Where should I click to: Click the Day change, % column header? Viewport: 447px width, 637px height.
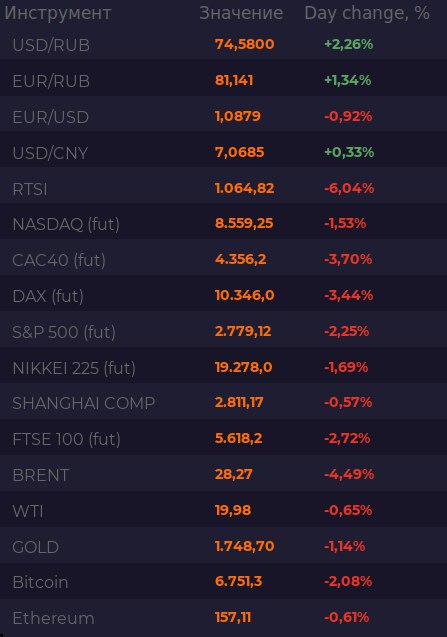coord(367,13)
